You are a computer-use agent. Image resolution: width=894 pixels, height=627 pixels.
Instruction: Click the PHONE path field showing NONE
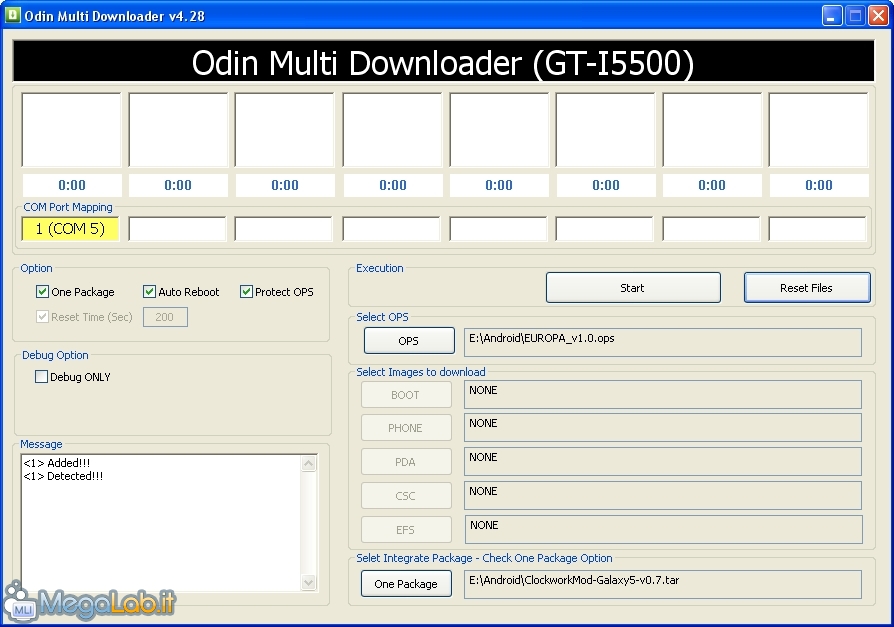[x=663, y=428]
